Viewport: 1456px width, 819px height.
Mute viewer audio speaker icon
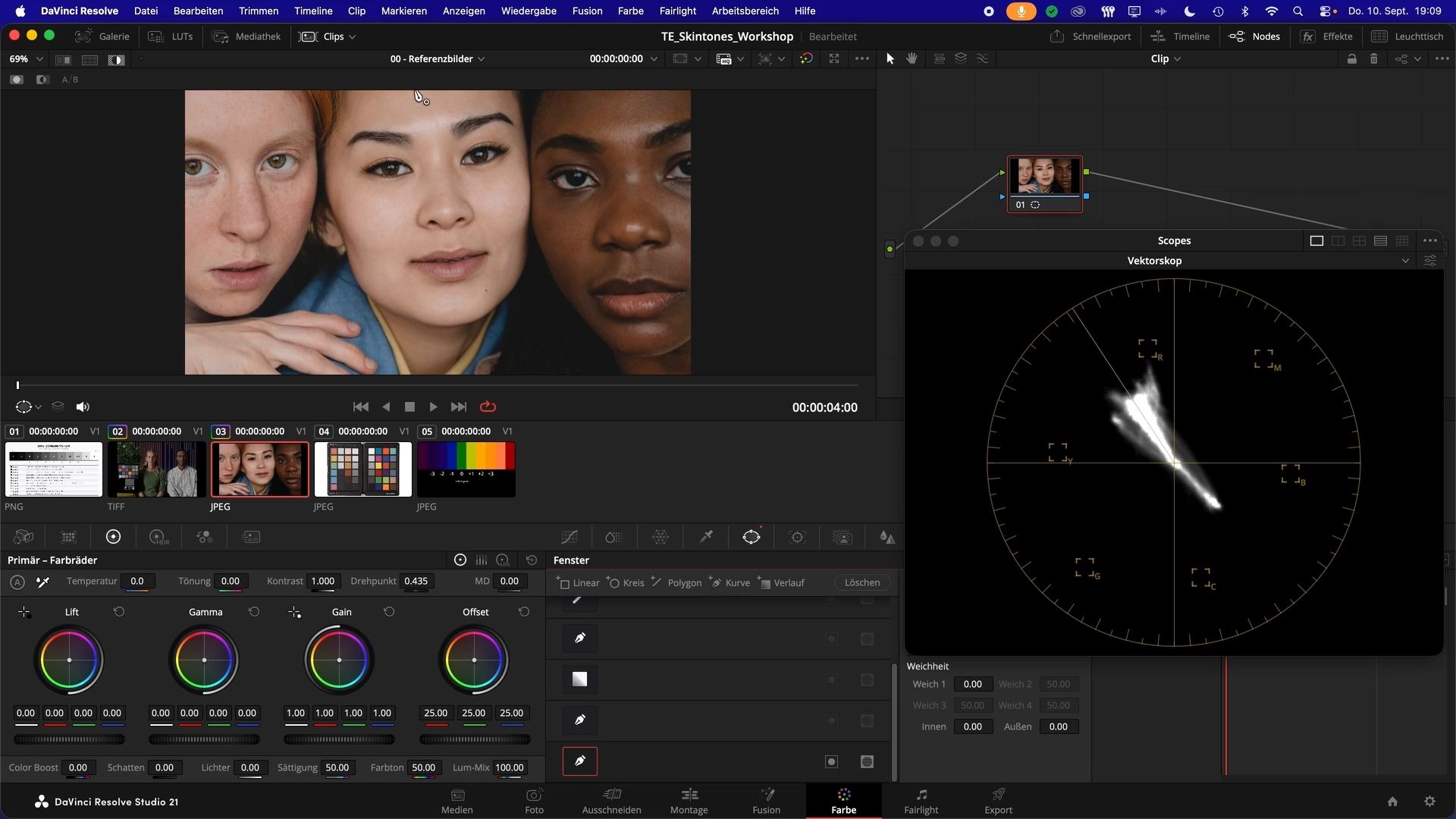coord(83,407)
